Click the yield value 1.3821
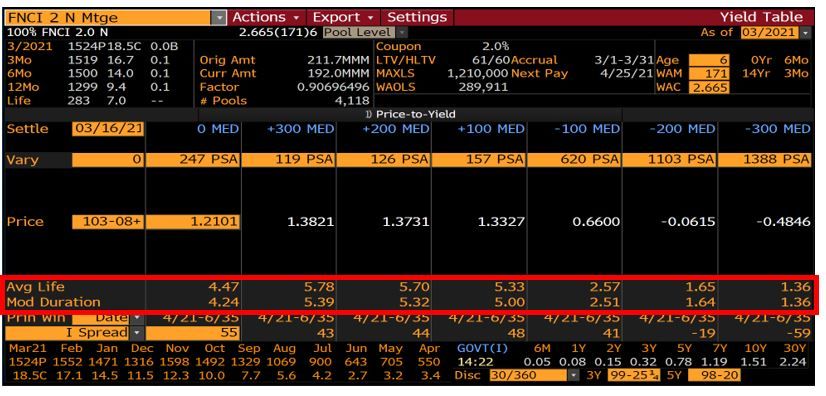 point(311,222)
